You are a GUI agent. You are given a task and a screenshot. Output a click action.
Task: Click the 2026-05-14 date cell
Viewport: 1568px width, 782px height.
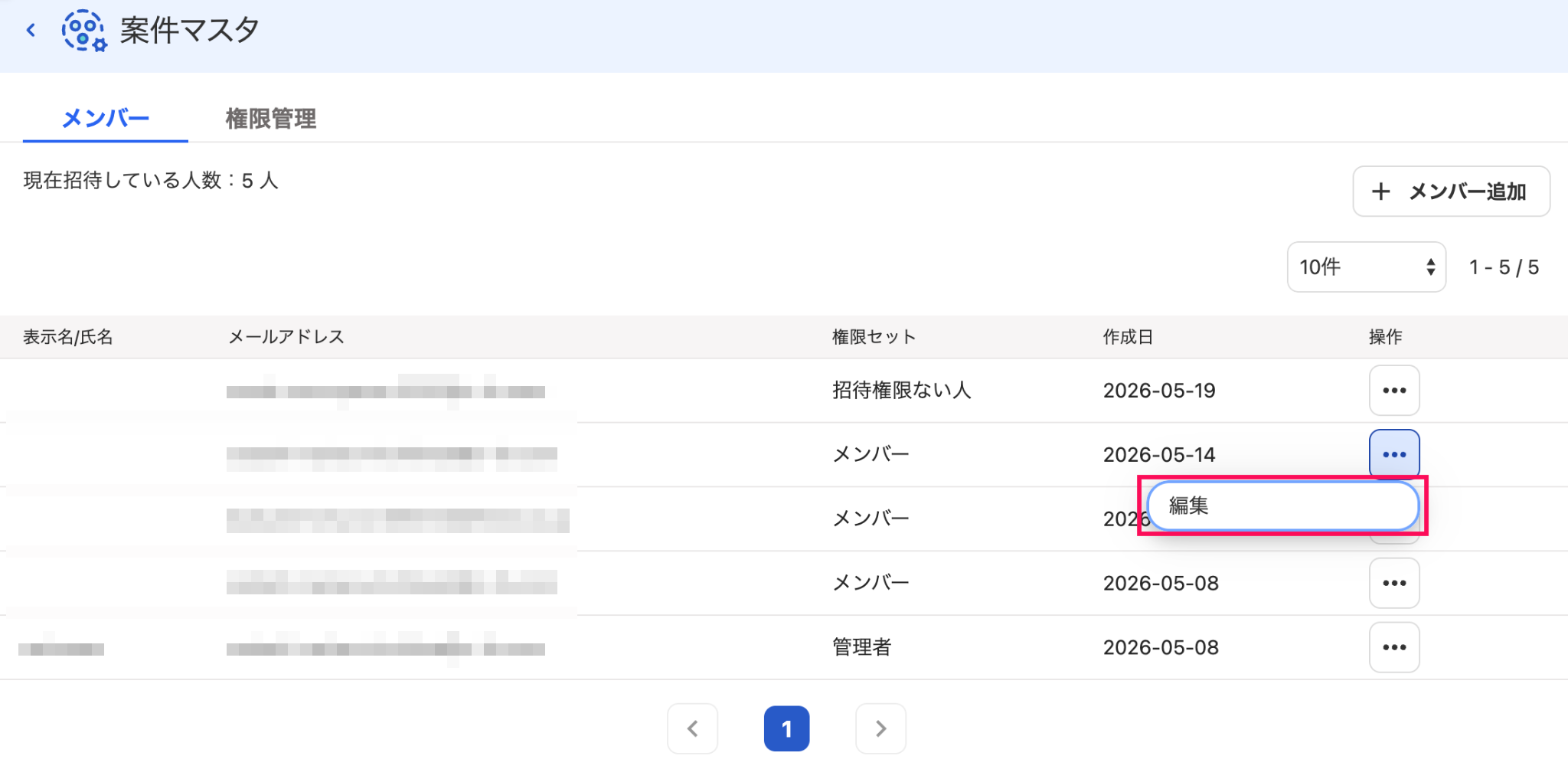pos(1159,455)
